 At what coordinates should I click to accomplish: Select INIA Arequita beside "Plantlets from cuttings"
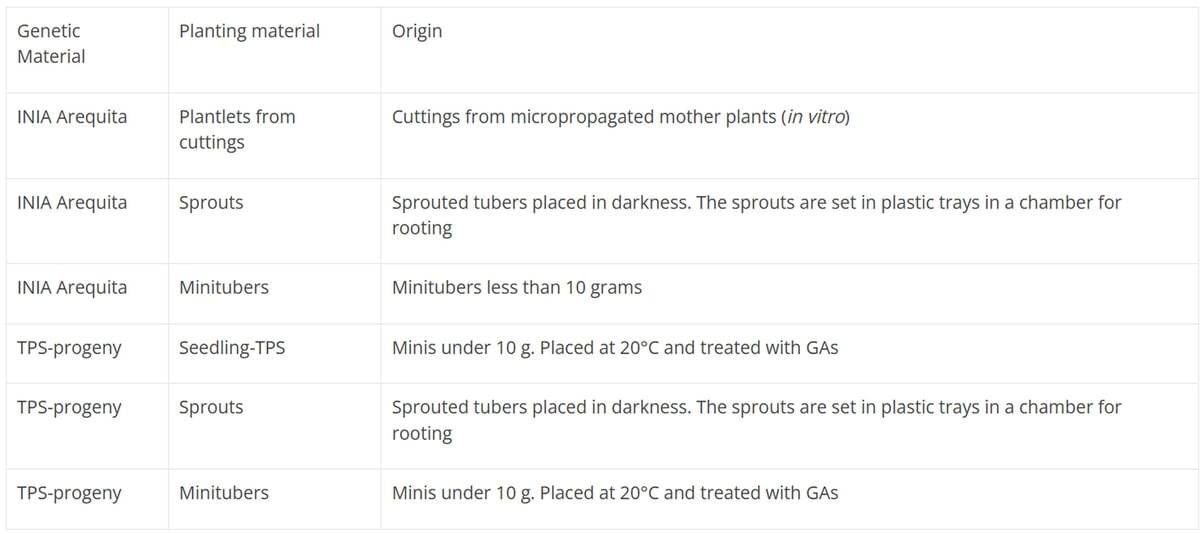pyautogui.click(x=72, y=117)
